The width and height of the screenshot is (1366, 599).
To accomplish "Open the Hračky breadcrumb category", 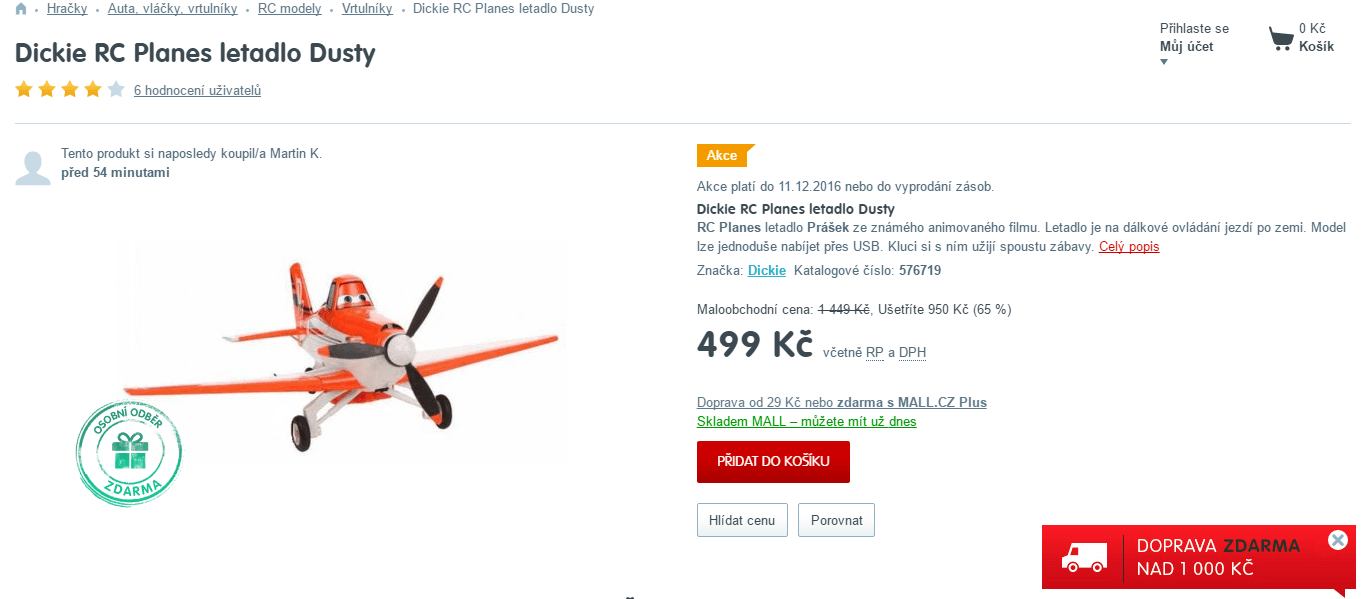I will 67,9.
